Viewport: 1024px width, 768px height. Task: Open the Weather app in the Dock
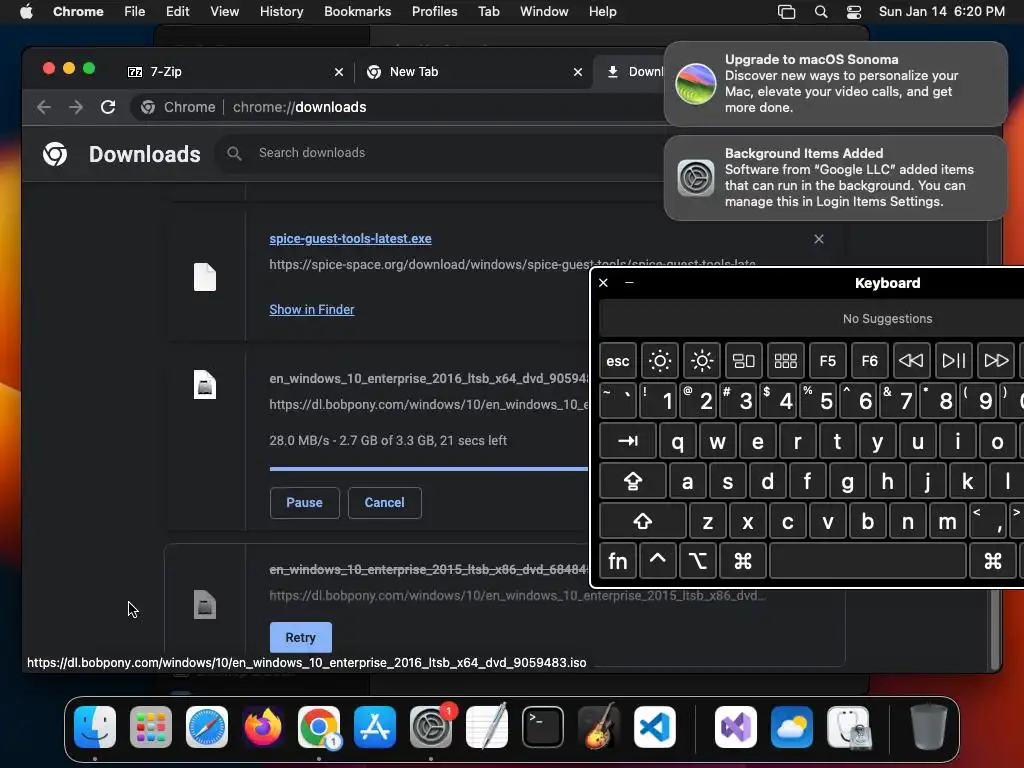click(792, 727)
